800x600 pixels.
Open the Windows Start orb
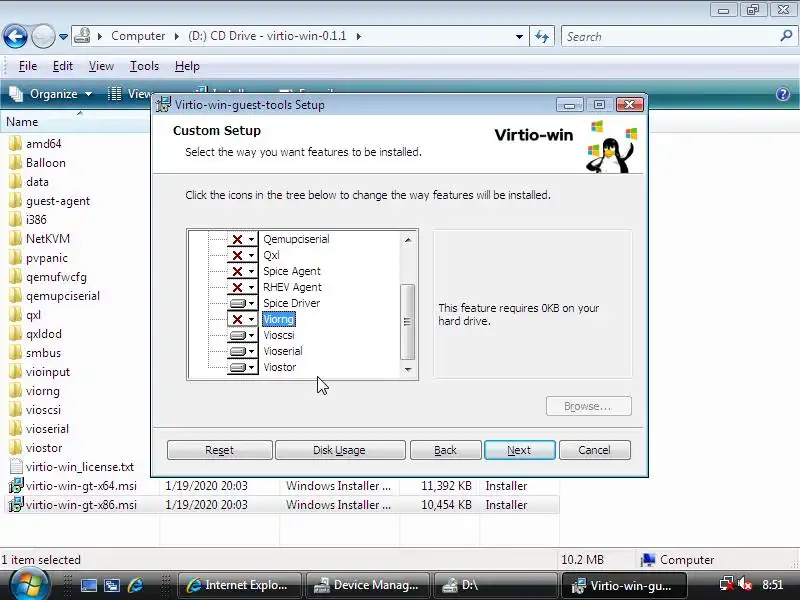coord(30,584)
